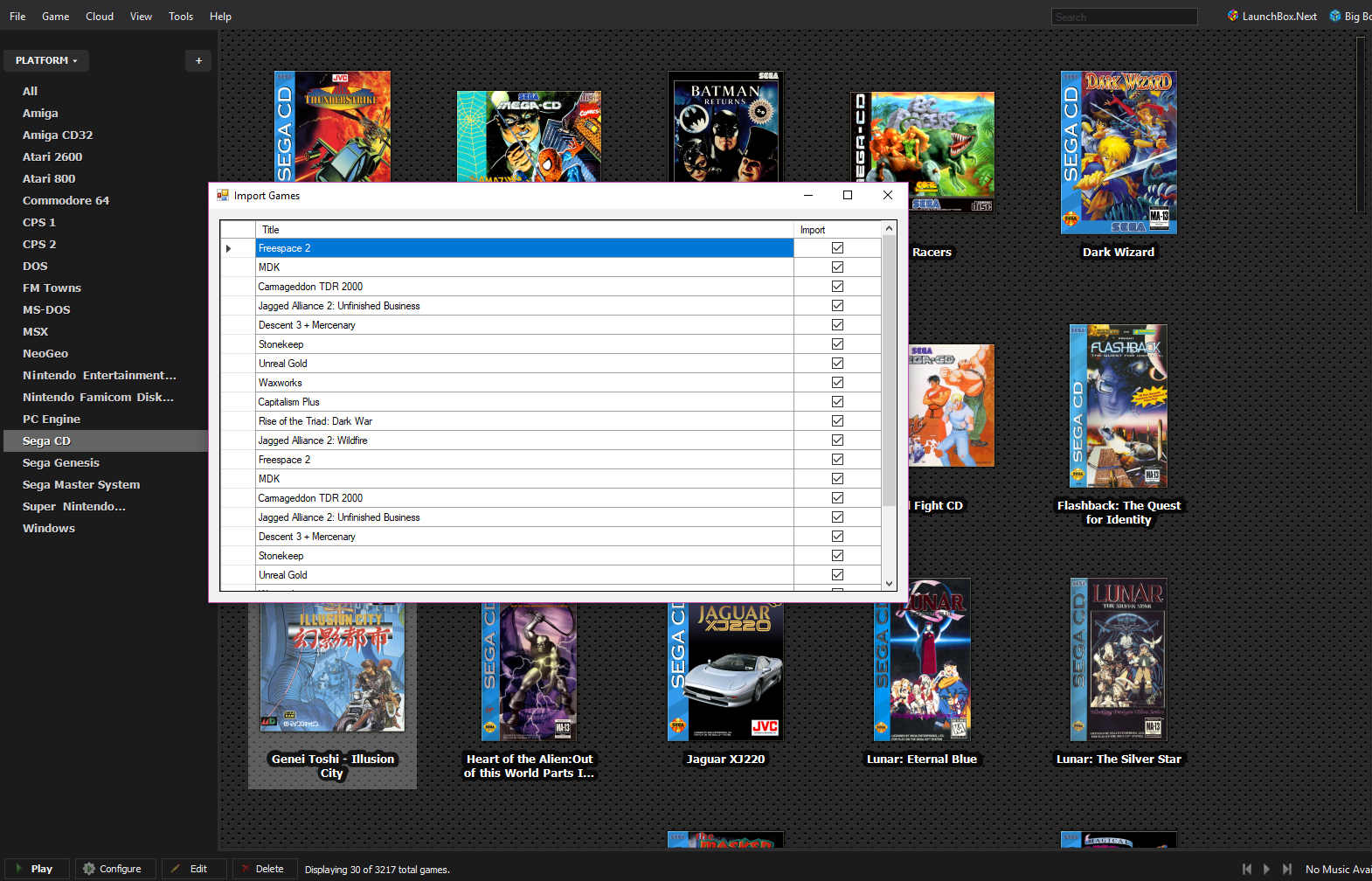This screenshot has height=881, width=1372.
Task: Sort by Title column header
Action: [524, 229]
